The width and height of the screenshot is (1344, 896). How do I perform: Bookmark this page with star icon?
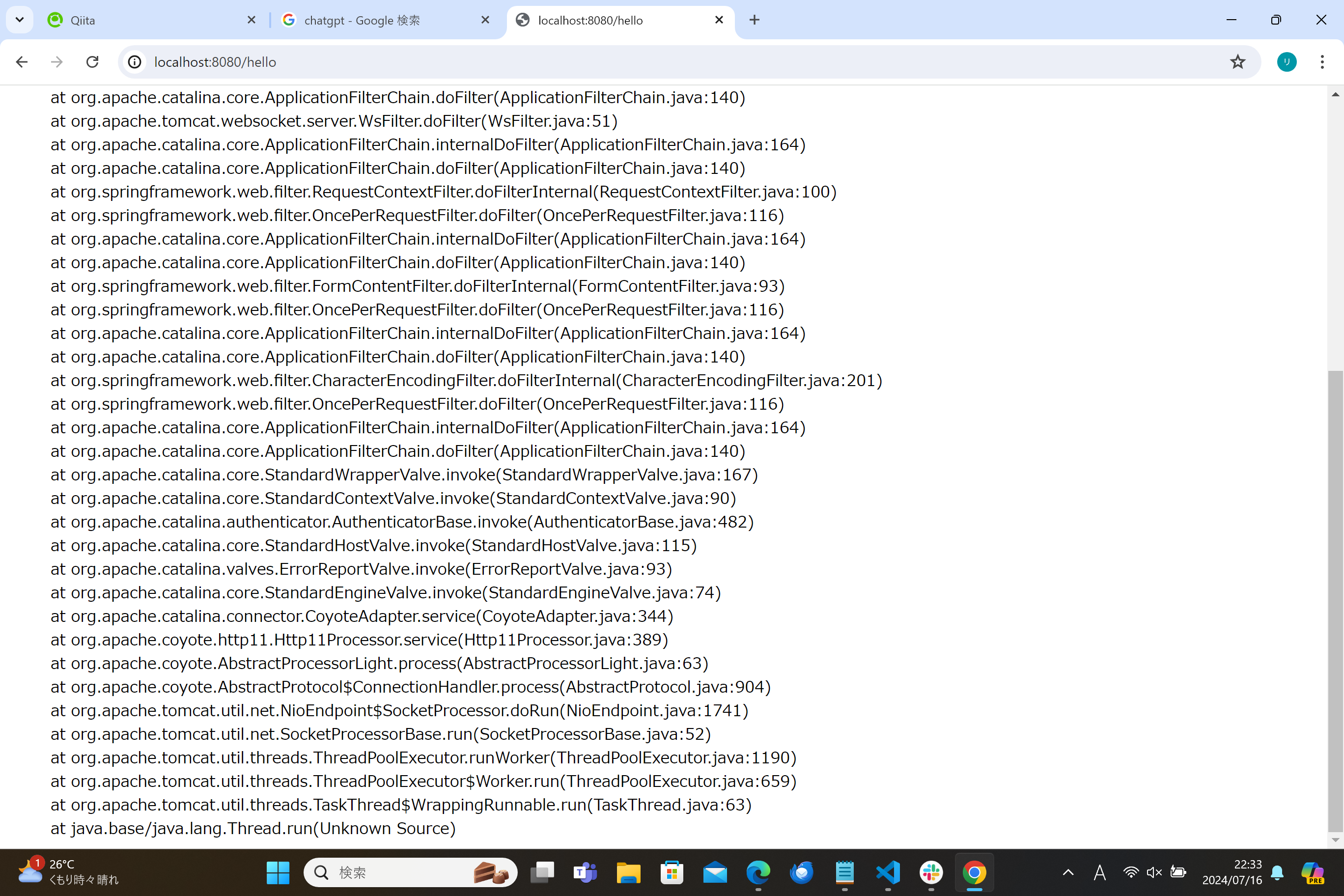1237,62
